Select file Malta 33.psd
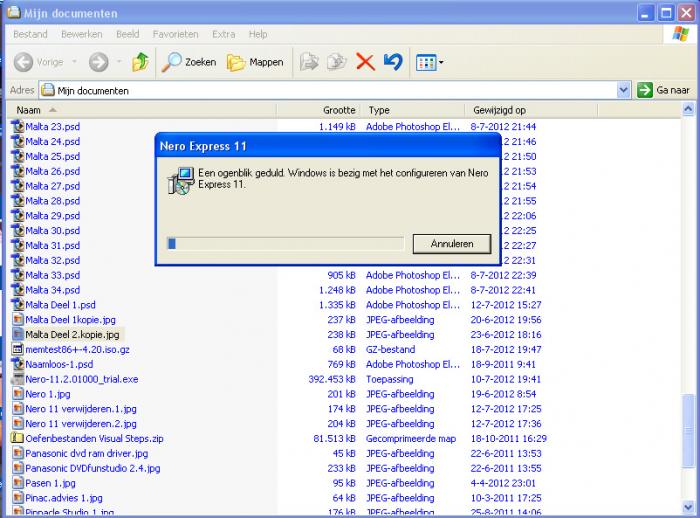The height and width of the screenshot is (518, 700). (x=52, y=275)
